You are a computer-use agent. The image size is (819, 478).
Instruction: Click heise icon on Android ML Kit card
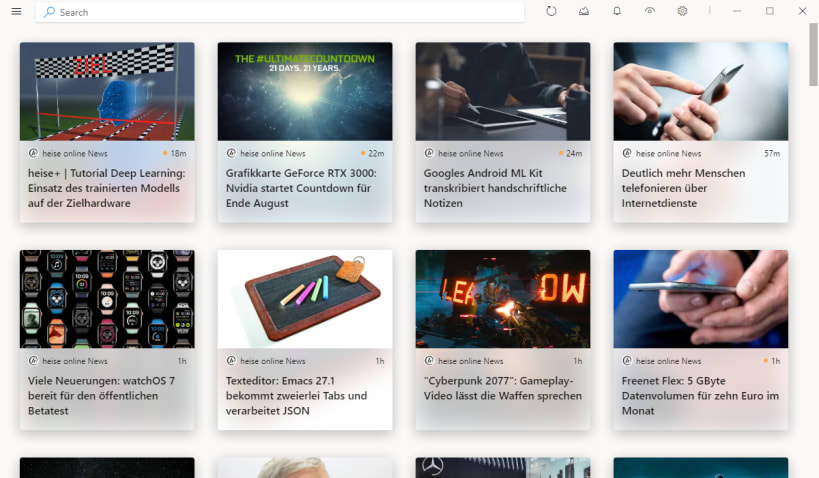click(429, 153)
